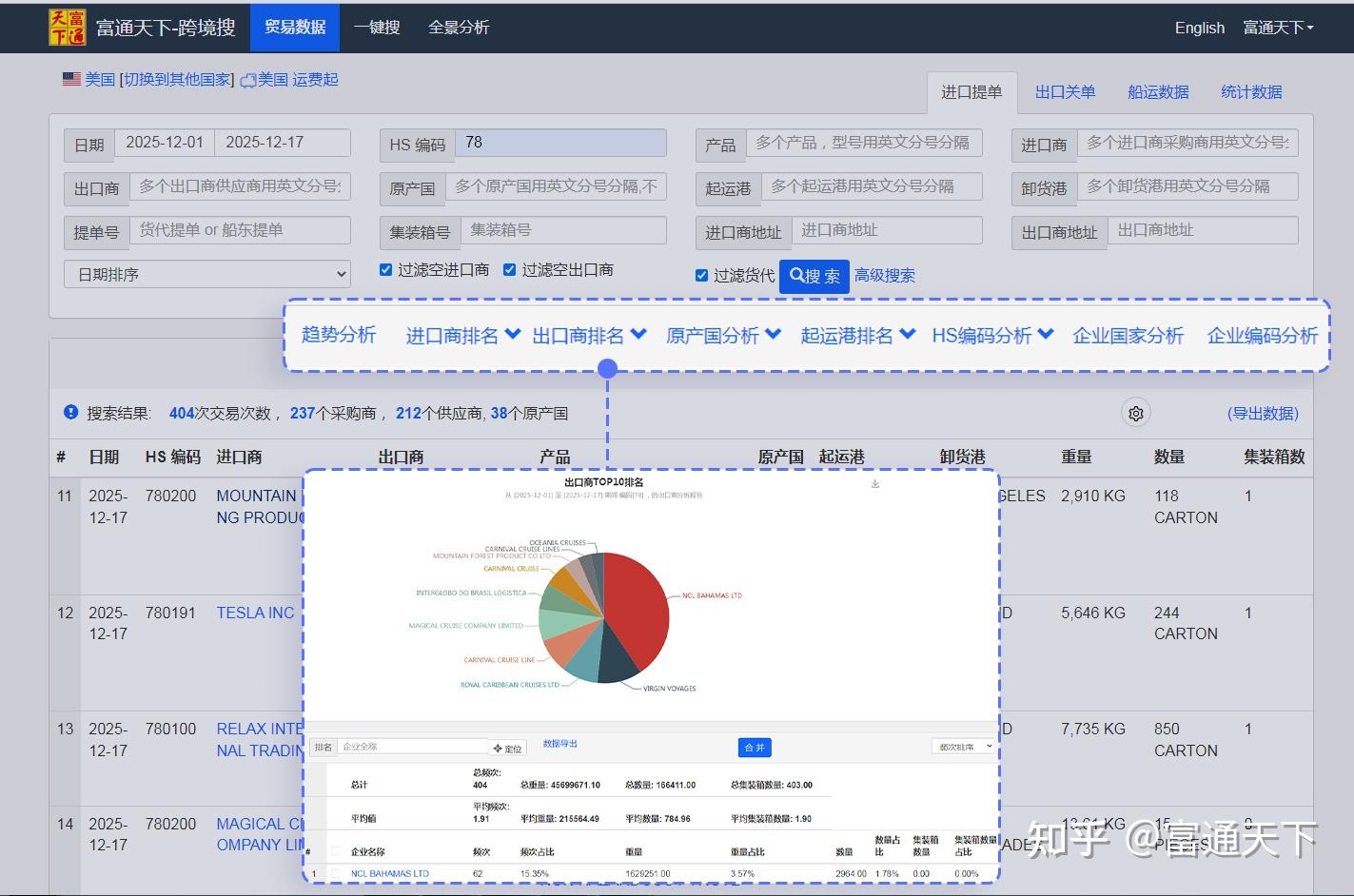
Task: Expand the 出口商排名 menu
Action: 589,336
